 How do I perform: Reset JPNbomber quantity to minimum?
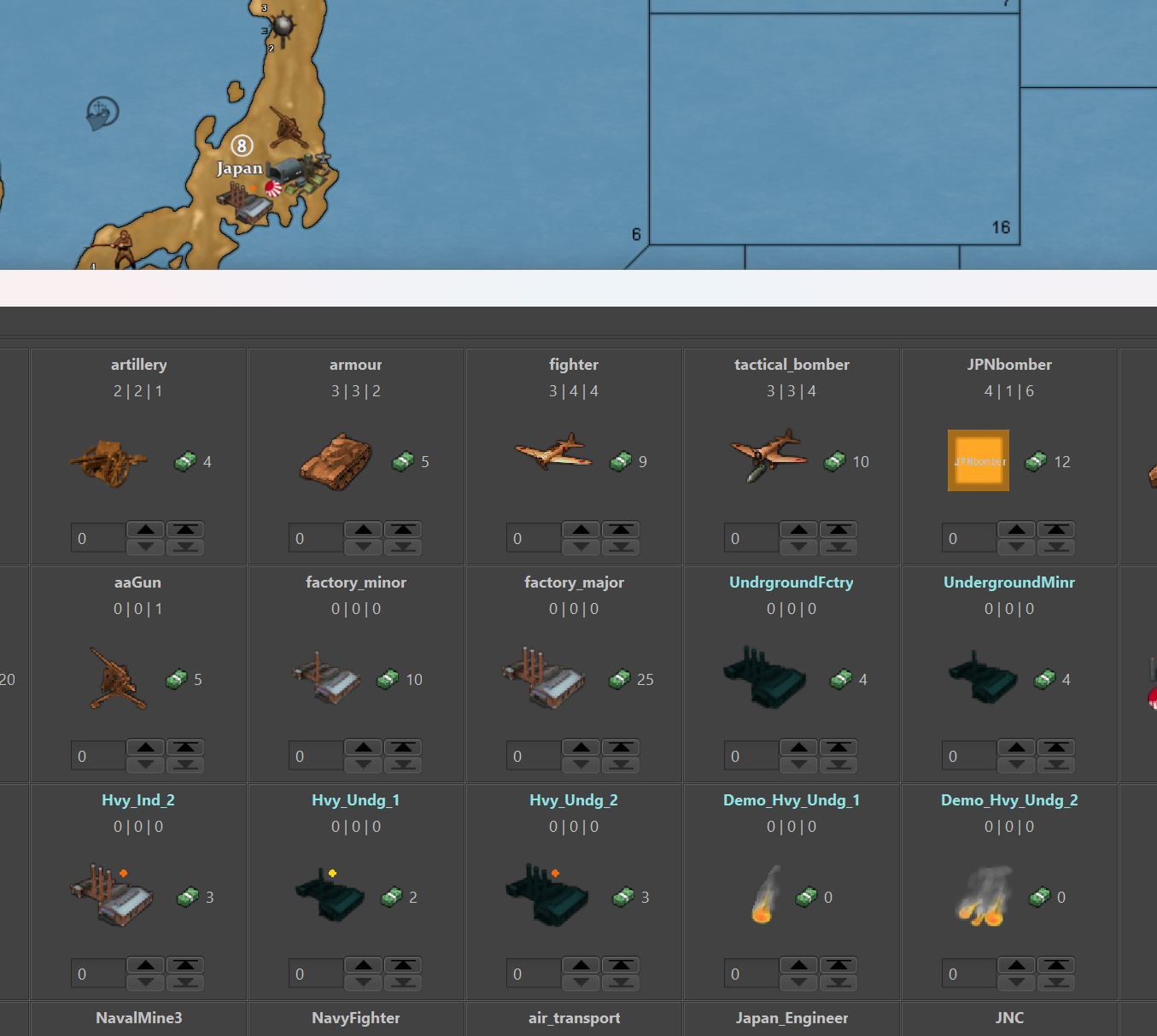pos(1056,547)
